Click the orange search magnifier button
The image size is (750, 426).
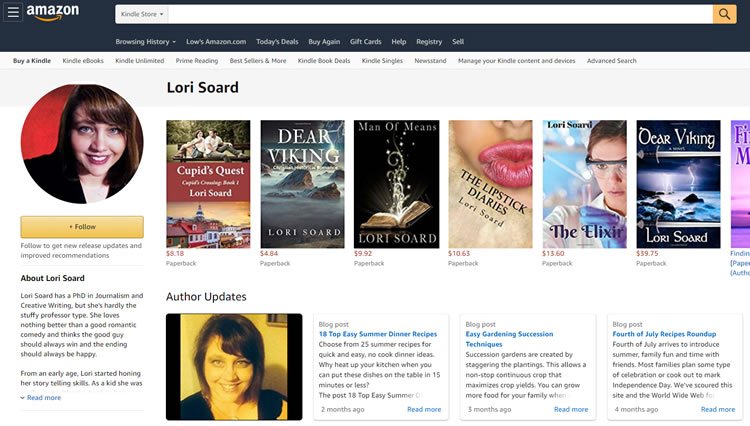[724, 14]
